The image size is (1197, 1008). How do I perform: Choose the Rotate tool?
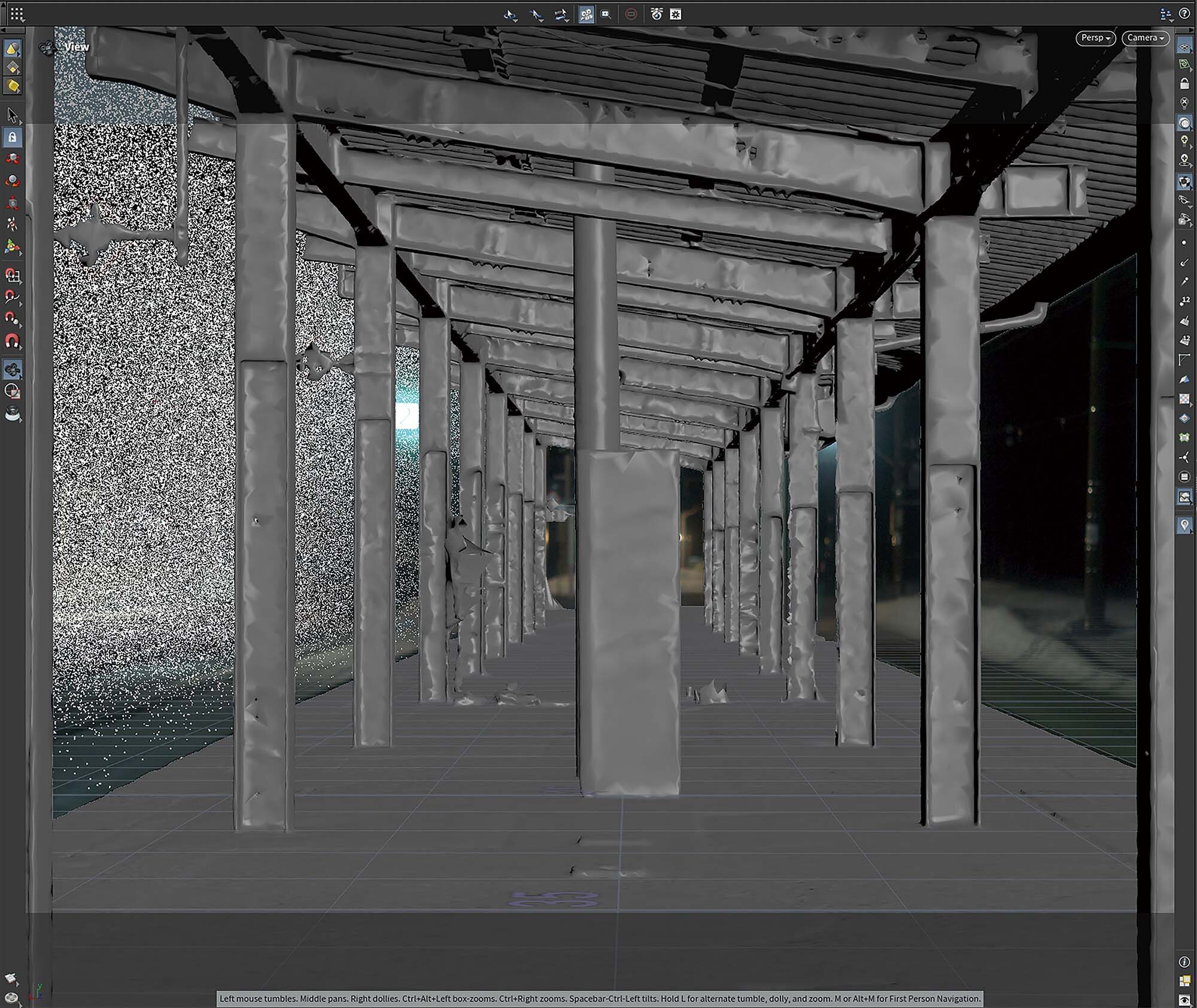12,181
